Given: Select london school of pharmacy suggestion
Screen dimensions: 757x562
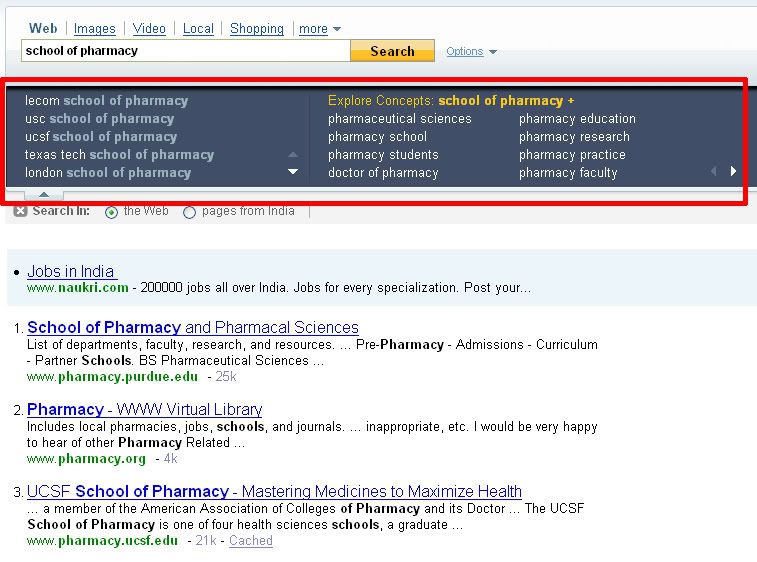Looking at the screenshot, I should point(108,172).
